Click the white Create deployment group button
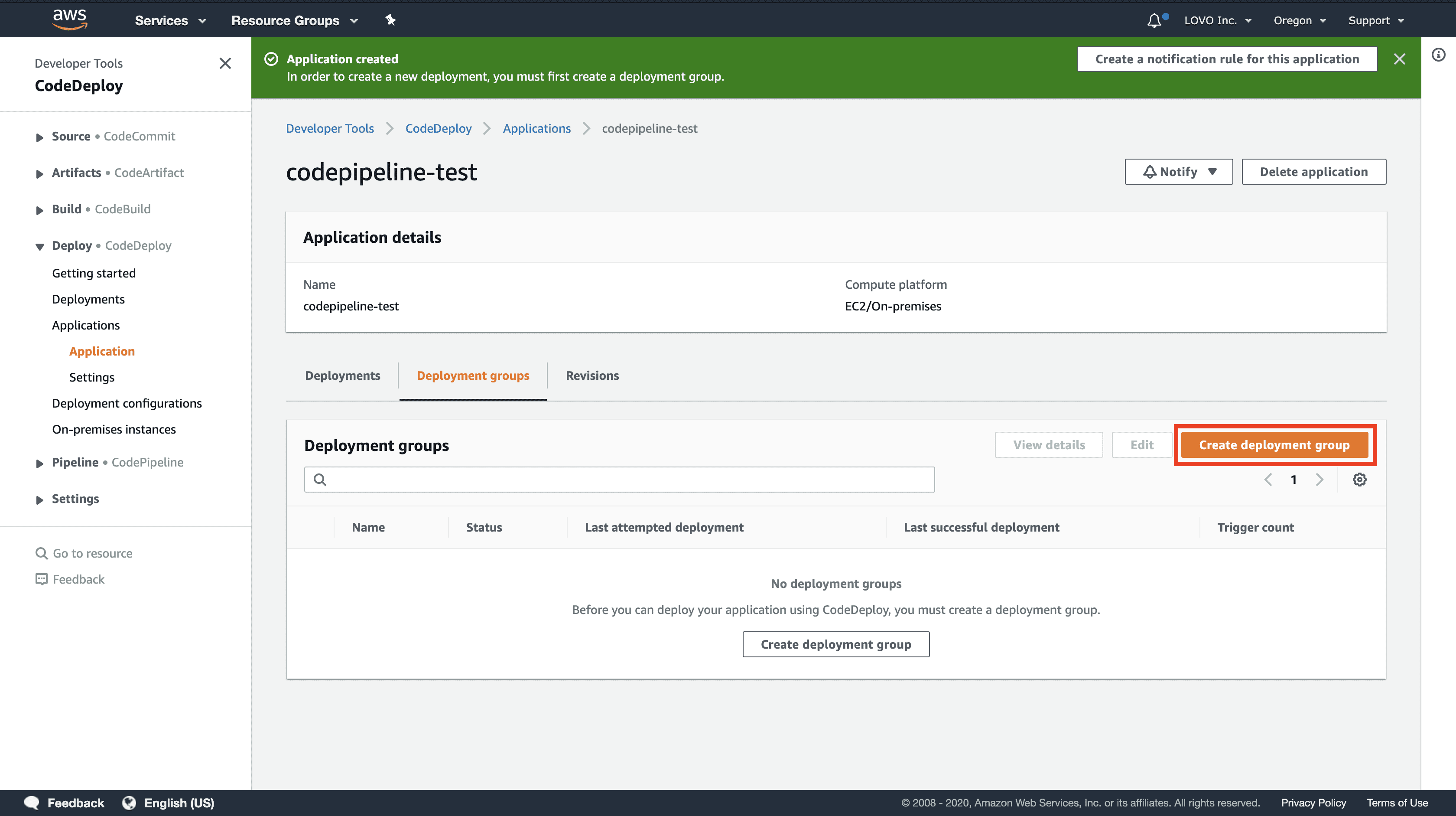 pyautogui.click(x=836, y=644)
